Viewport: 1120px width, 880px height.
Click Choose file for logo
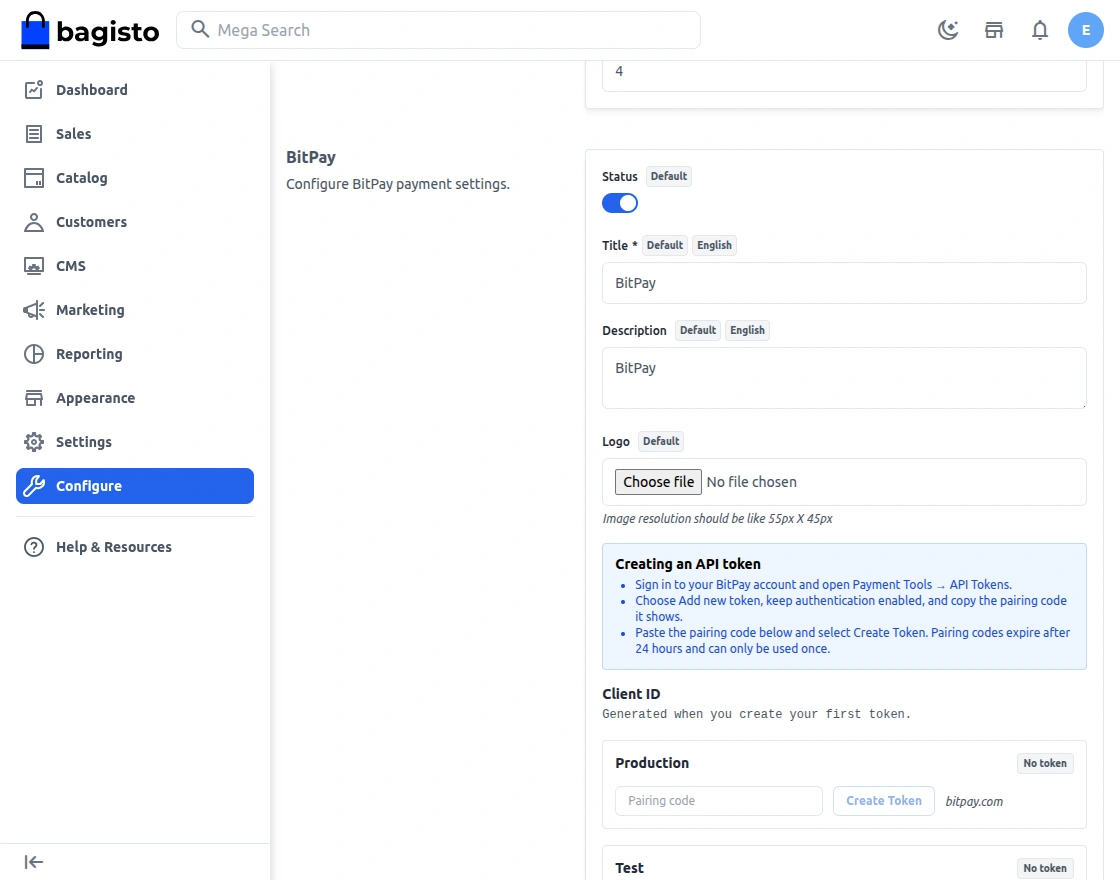658,482
